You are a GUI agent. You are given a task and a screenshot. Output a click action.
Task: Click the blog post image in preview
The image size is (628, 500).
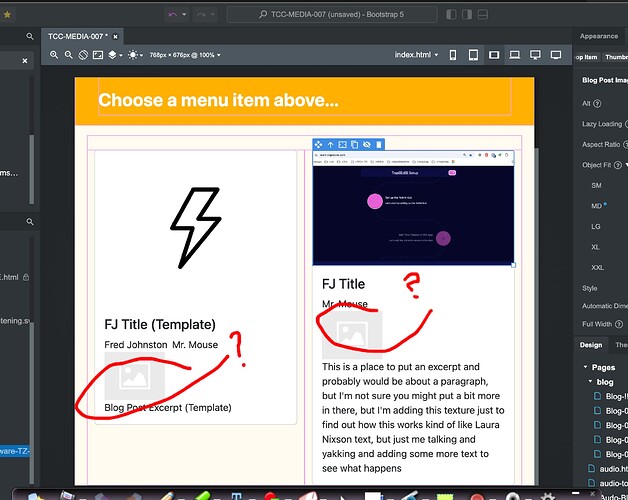413,211
